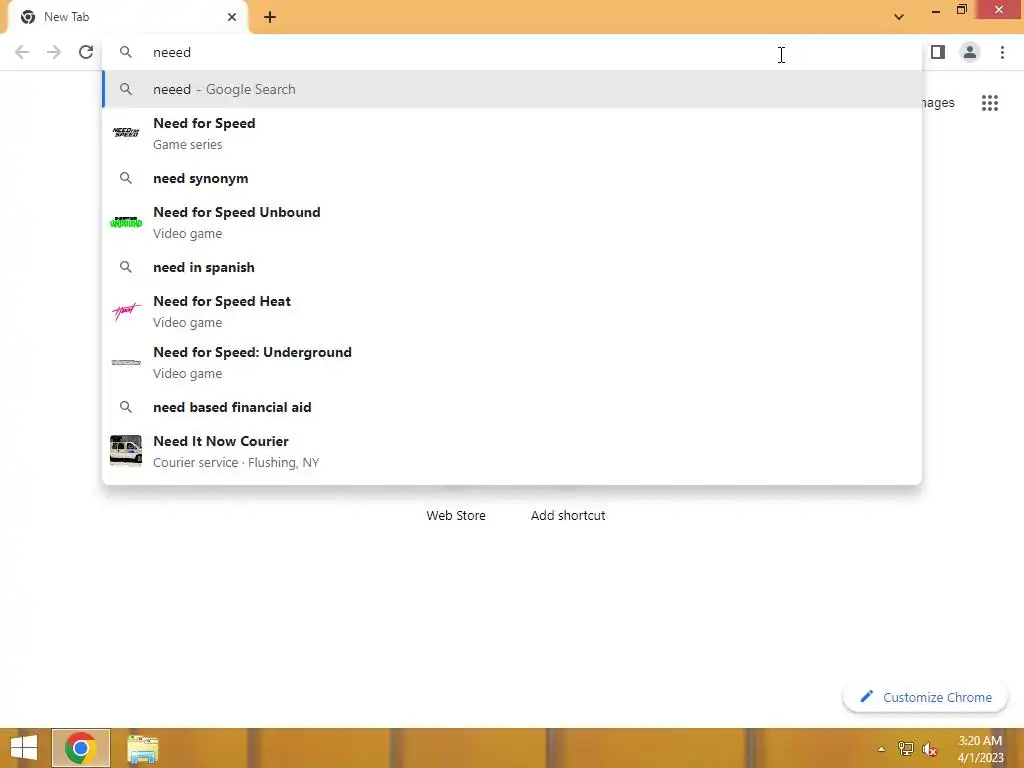The width and height of the screenshot is (1024, 768).
Task: Open the Windows Start button
Action: pyautogui.click(x=24, y=748)
